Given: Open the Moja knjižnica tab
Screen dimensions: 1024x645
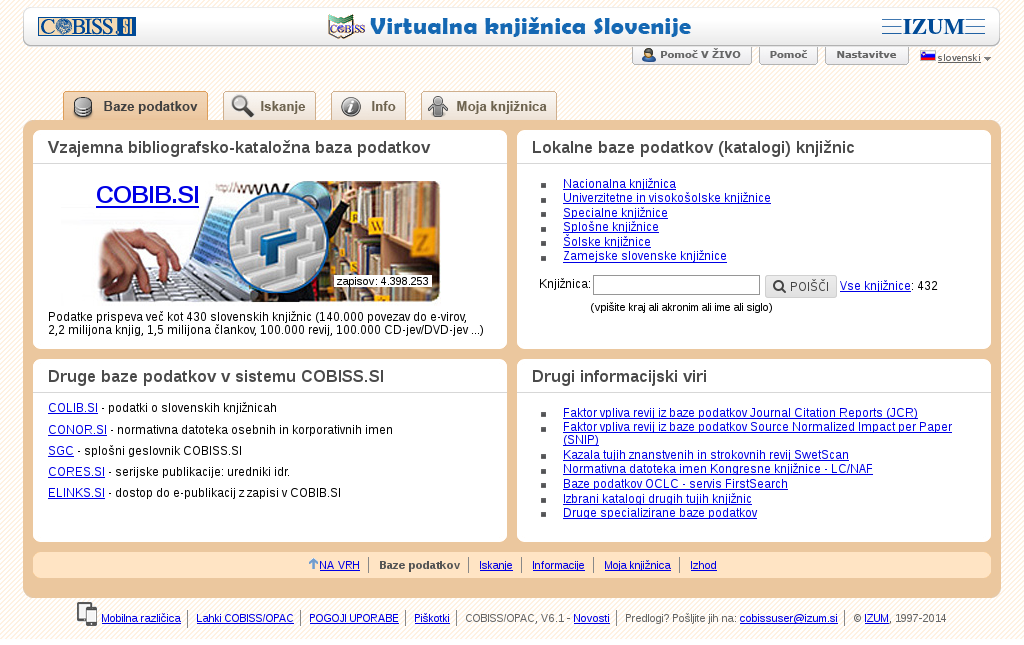Looking at the screenshot, I should 489,106.
